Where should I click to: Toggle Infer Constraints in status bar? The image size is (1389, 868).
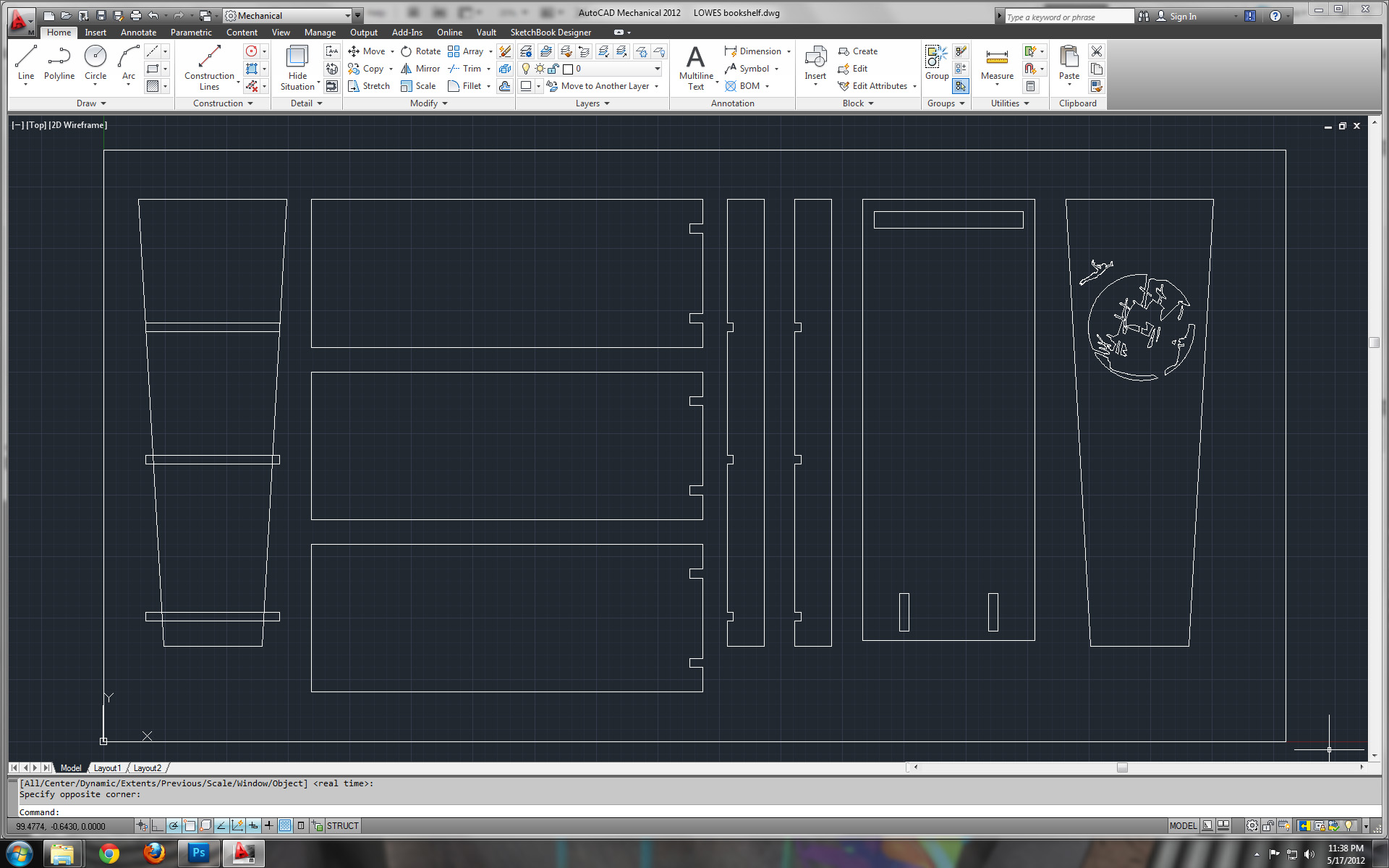[x=142, y=825]
